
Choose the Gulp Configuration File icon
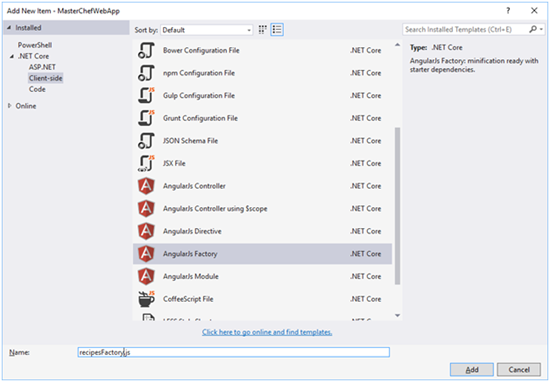pos(146,95)
